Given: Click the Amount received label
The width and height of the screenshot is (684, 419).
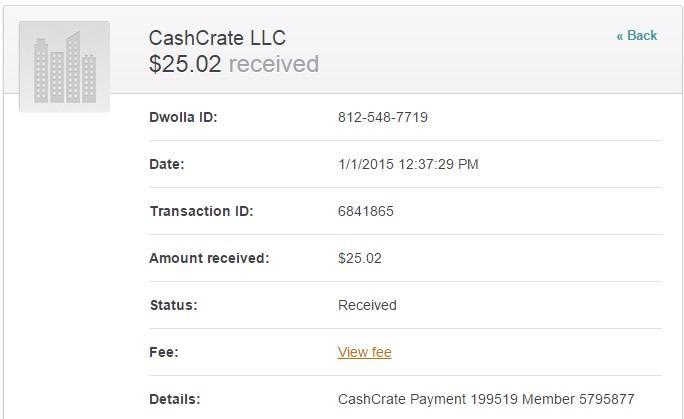Looking at the screenshot, I should (x=209, y=258).
